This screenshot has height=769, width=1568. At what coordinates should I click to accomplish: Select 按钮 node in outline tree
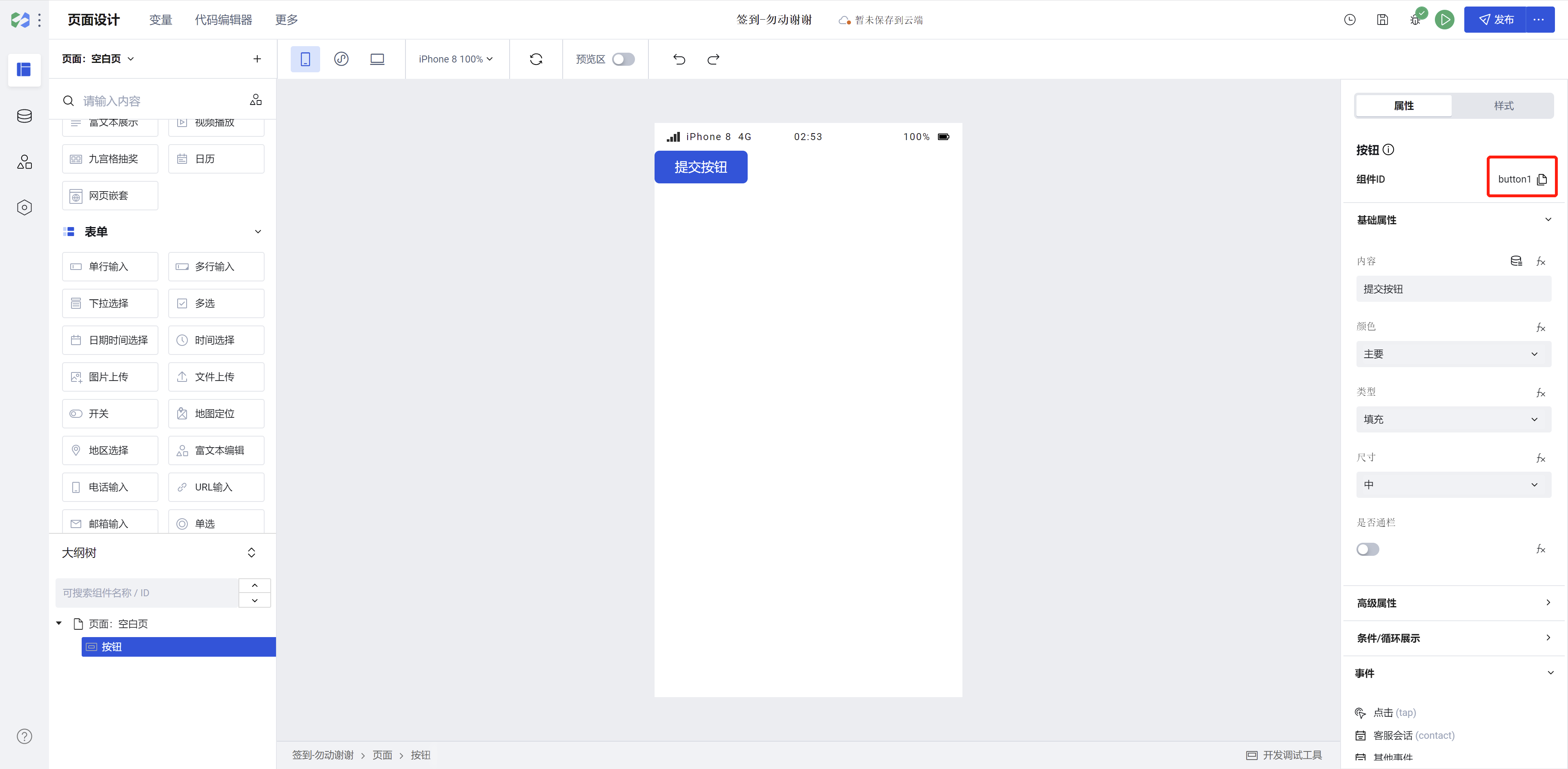(x=178, y=646)
